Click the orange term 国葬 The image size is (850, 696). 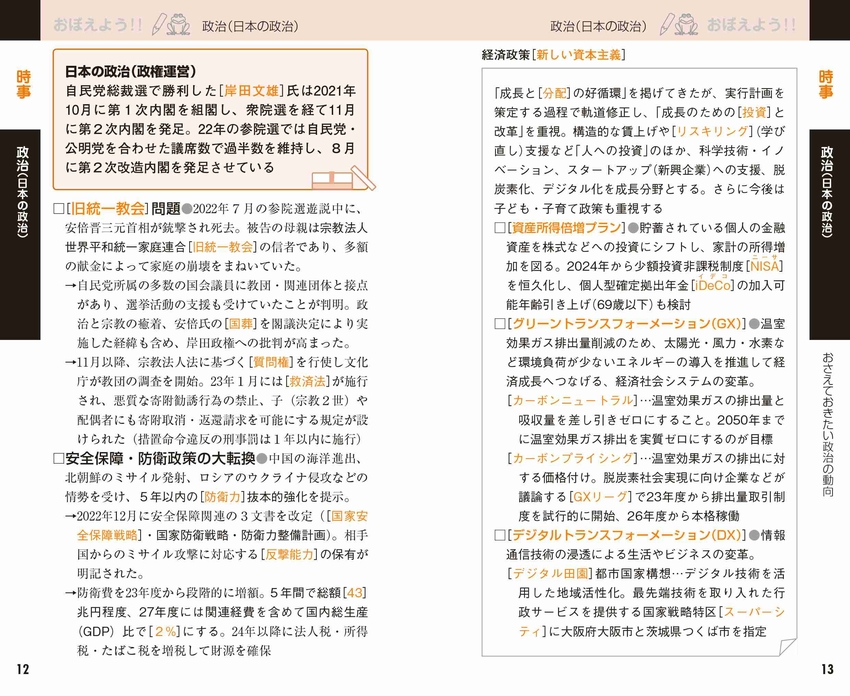pos(242,324)
